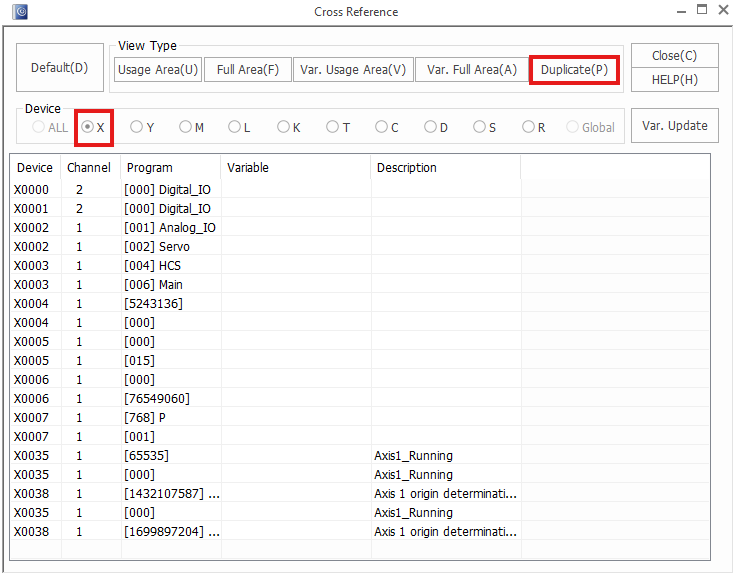Switch view type to Usage Area(U)
This screenshot has height=577, width=735.
[158, 70]
